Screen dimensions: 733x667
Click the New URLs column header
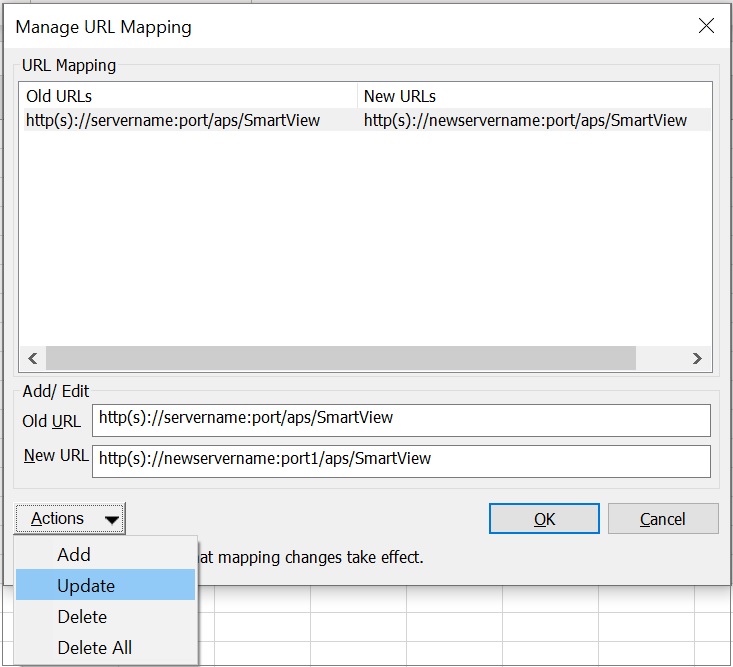534,96
